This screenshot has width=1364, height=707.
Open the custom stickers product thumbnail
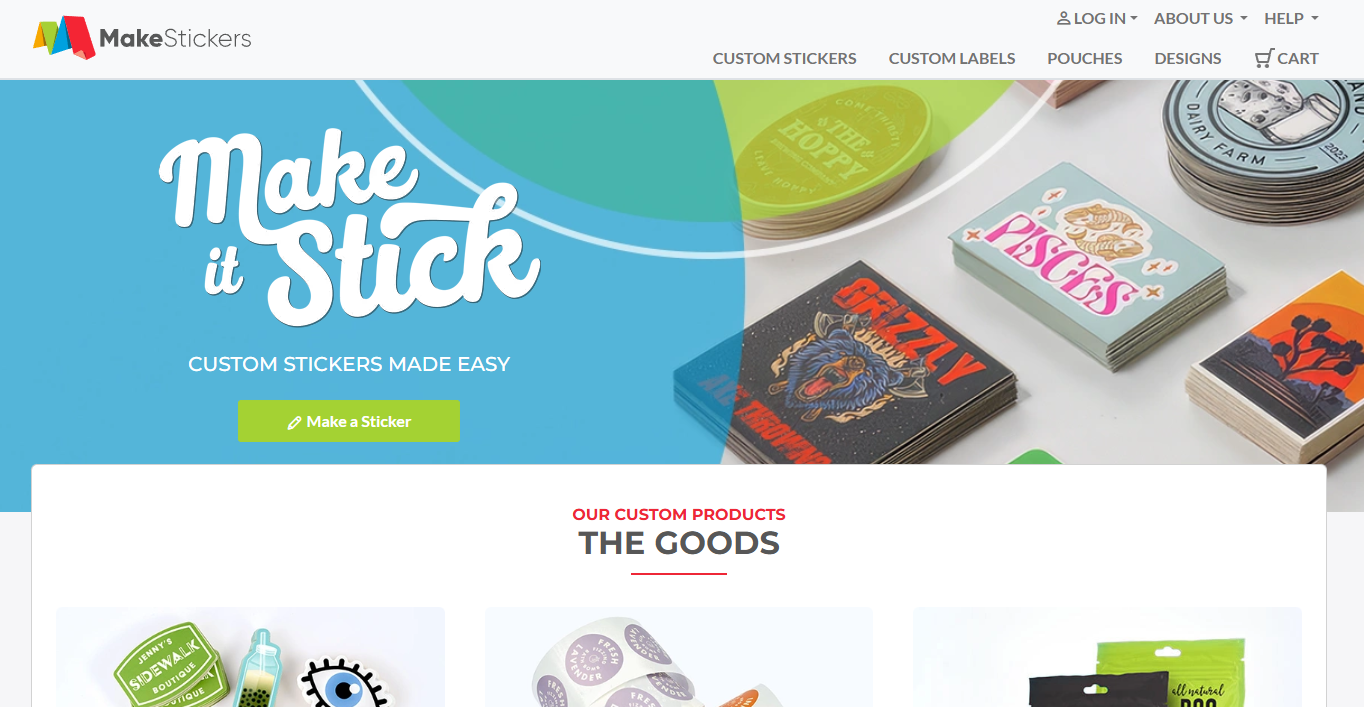(x=250, y=657)
